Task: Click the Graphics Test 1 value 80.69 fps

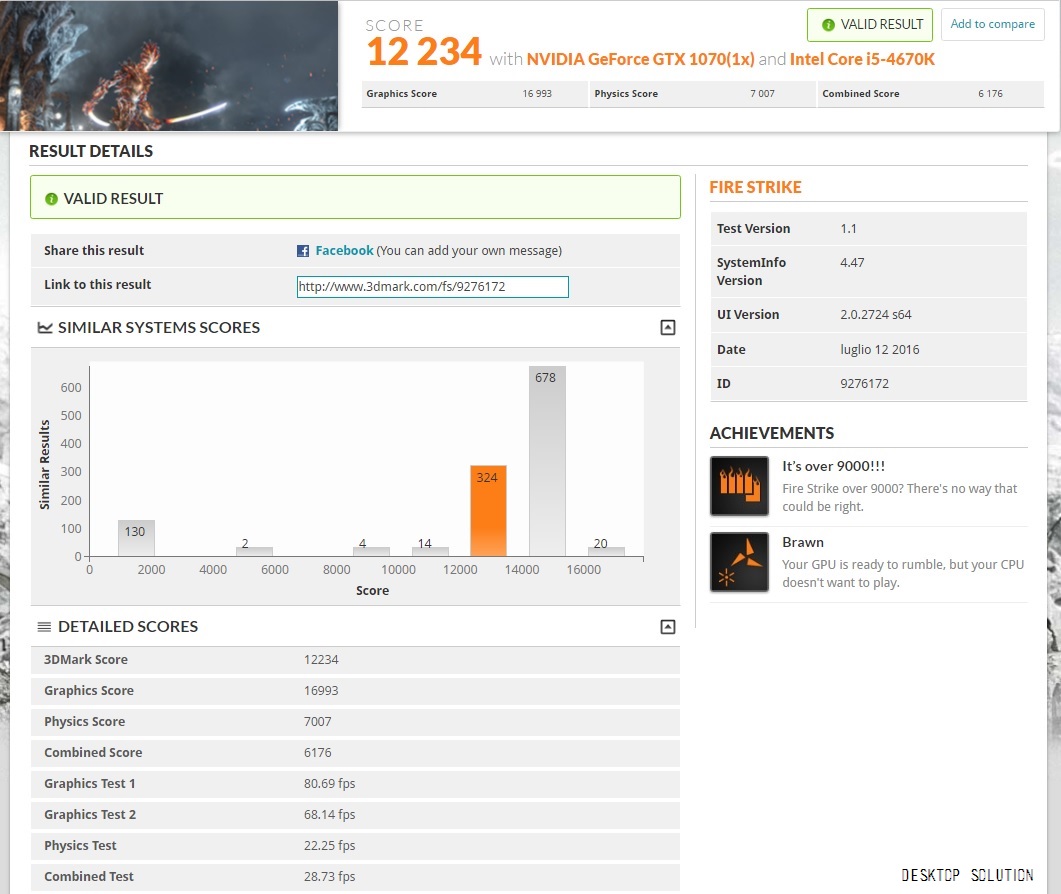Action: click(x=330, y=784)
